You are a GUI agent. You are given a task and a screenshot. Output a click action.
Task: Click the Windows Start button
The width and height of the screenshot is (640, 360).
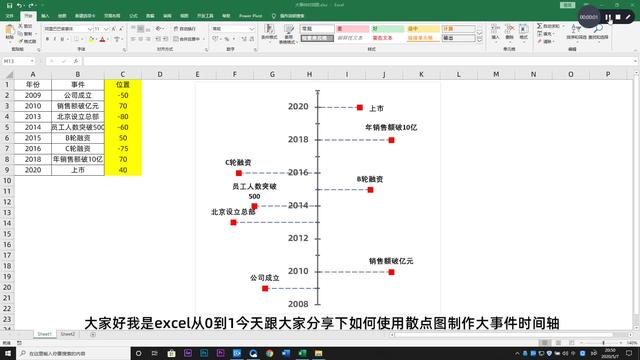(7, 353)
